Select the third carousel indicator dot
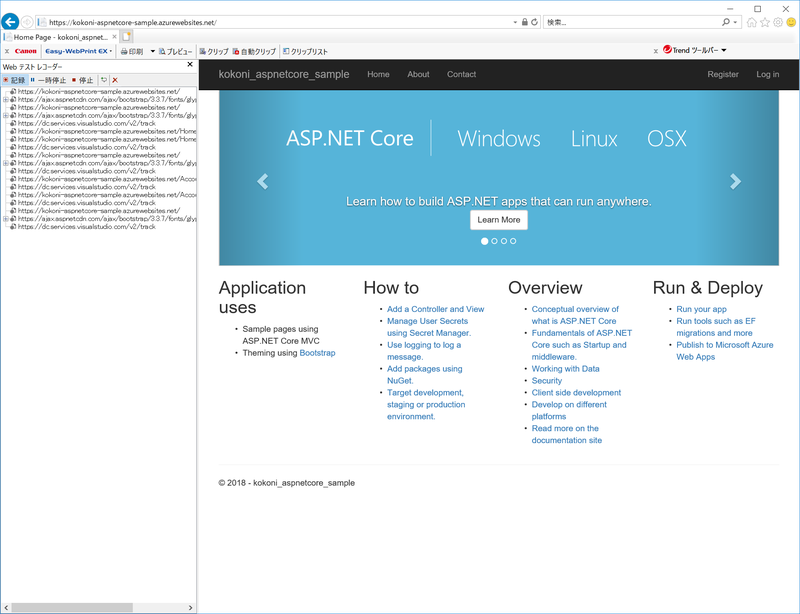This screenshot has height=614, width=800. (x=504, y=241)
